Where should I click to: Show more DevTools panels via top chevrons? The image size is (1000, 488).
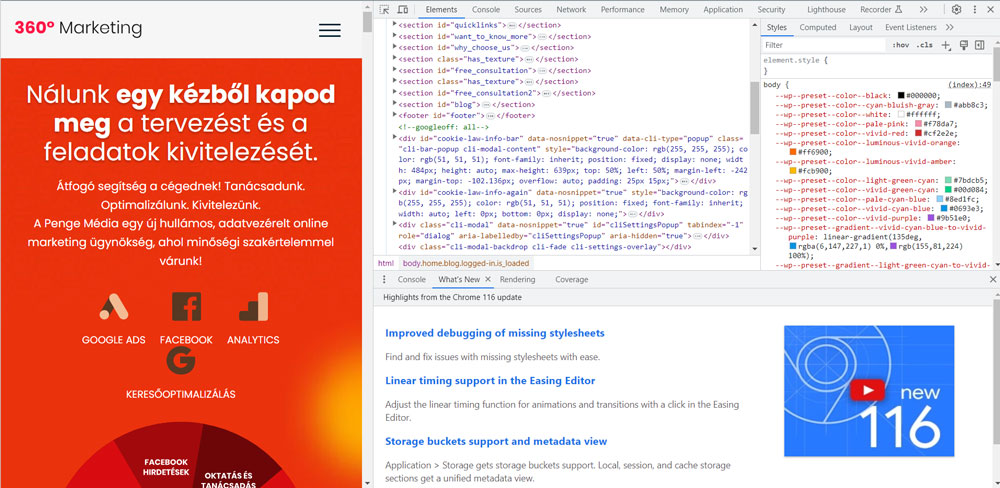[x=923, y=10]
